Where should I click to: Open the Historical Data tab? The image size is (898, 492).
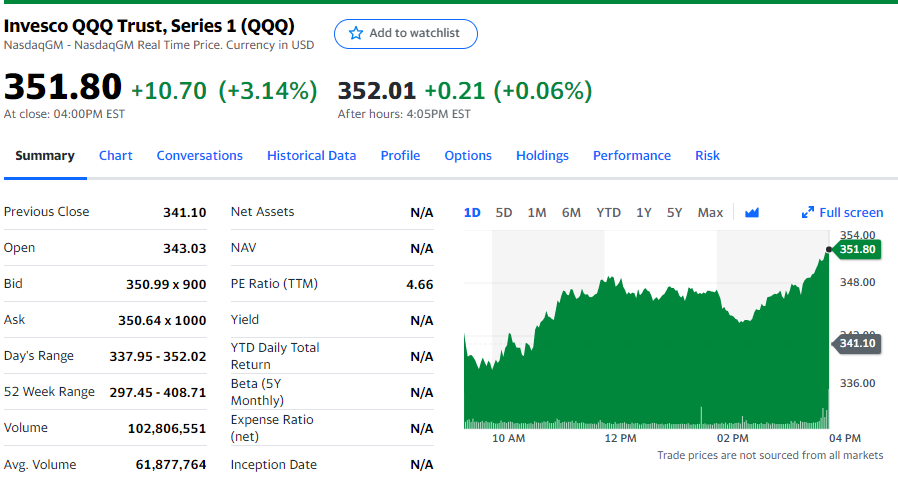click(x=311, y=155)
